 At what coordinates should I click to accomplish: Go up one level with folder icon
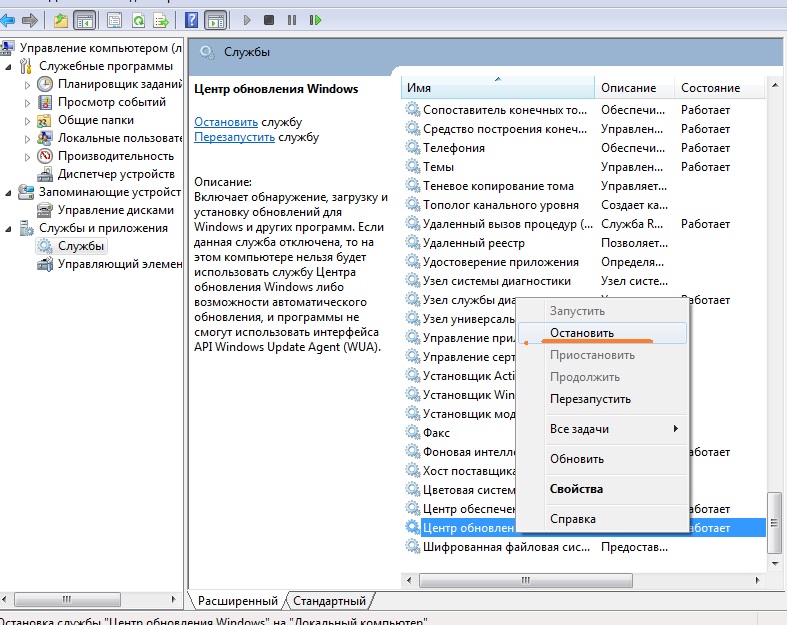[61, 21]
